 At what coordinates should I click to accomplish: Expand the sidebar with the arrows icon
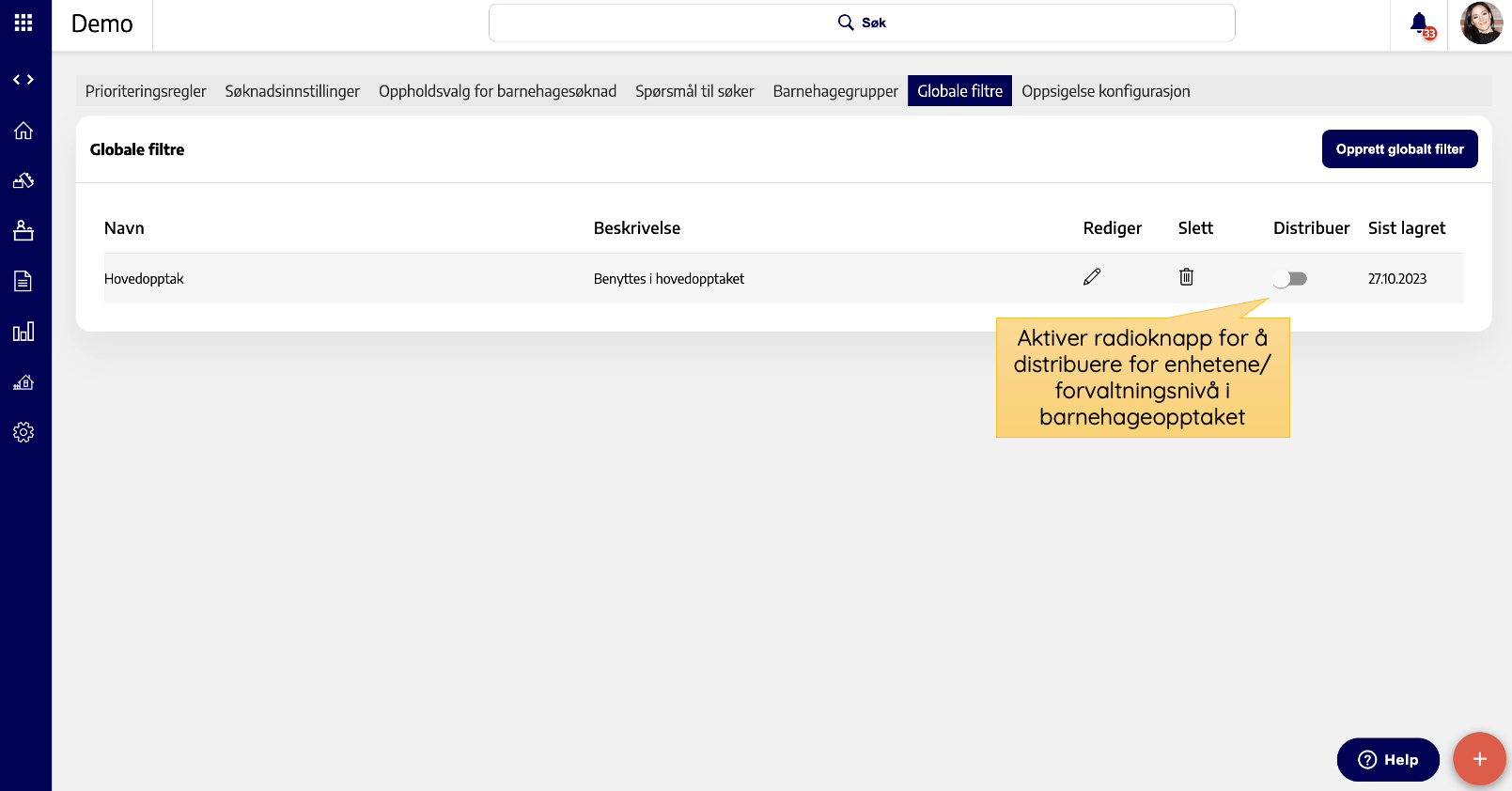click(x=23, y=80)
